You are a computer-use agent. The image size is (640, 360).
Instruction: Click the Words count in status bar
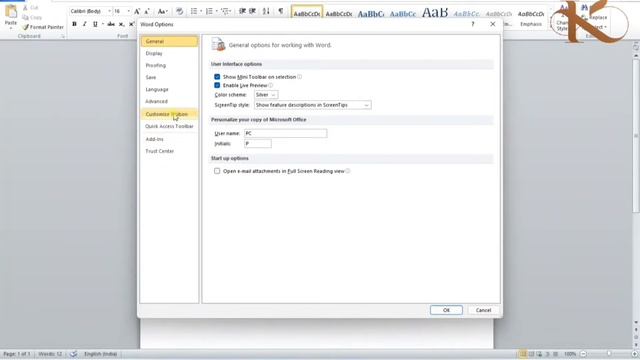(x=50, y=354)
